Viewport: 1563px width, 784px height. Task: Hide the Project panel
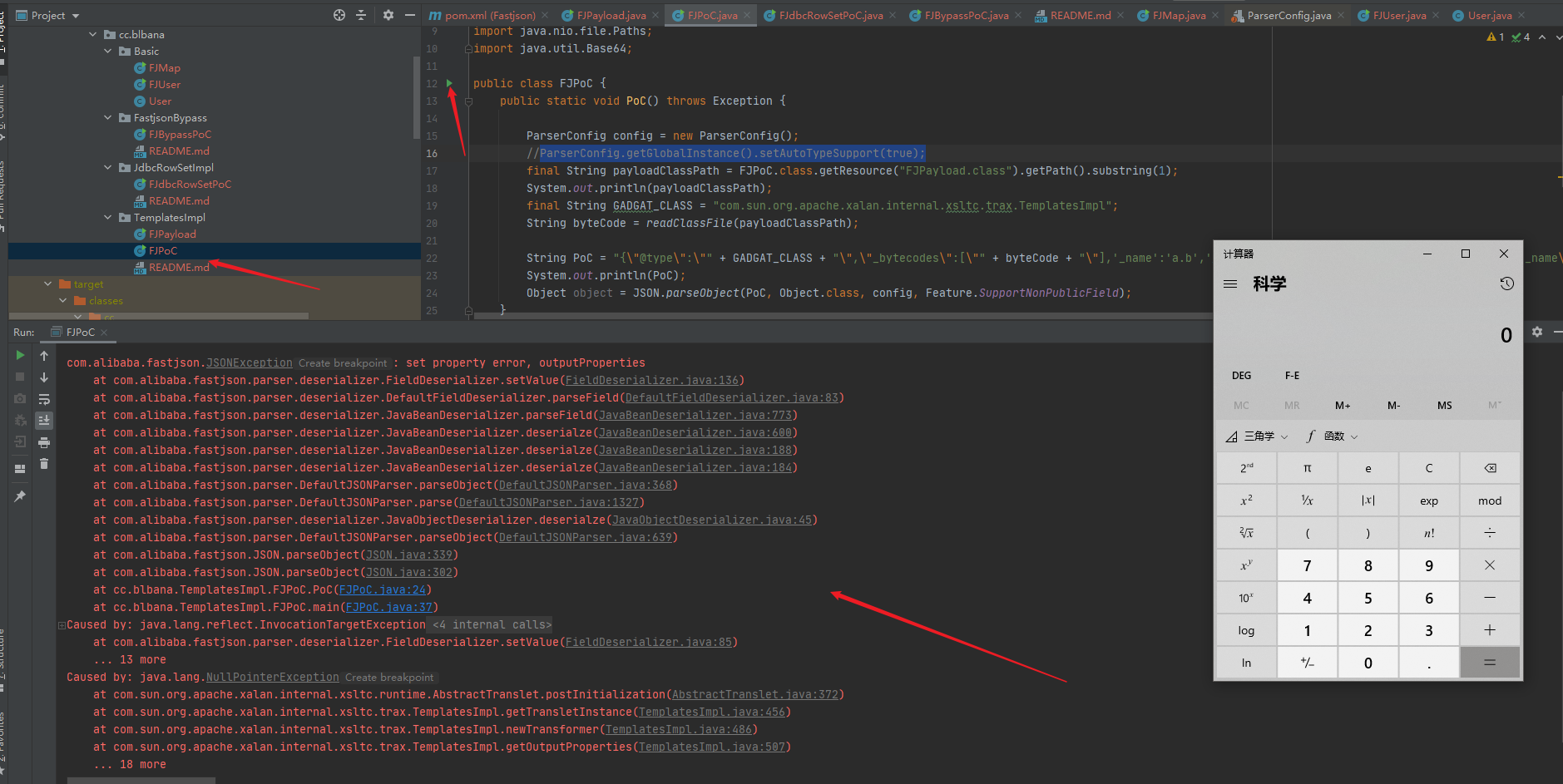410,15
